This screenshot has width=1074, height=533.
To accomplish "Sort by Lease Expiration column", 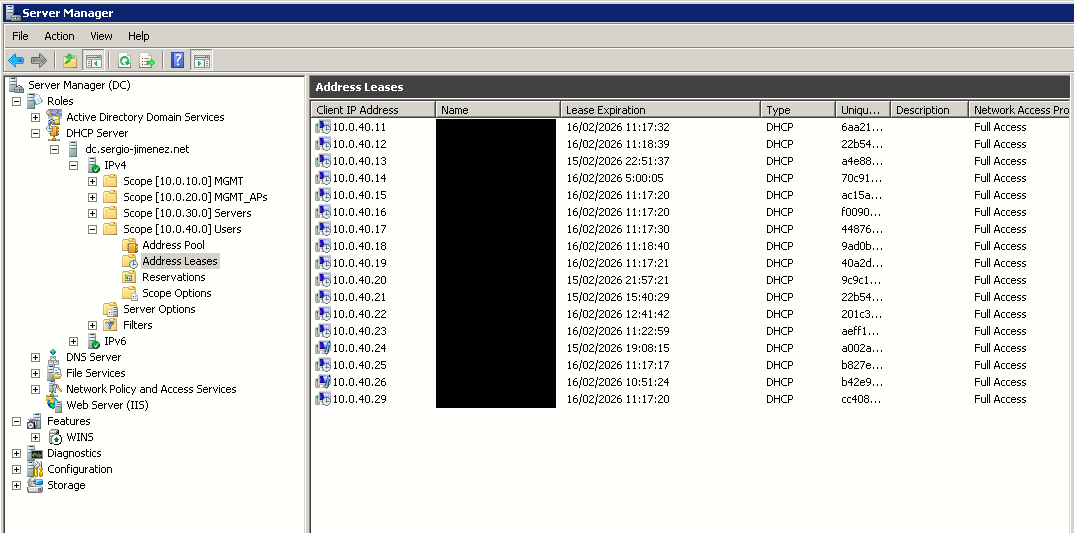I will pos(660,110).
